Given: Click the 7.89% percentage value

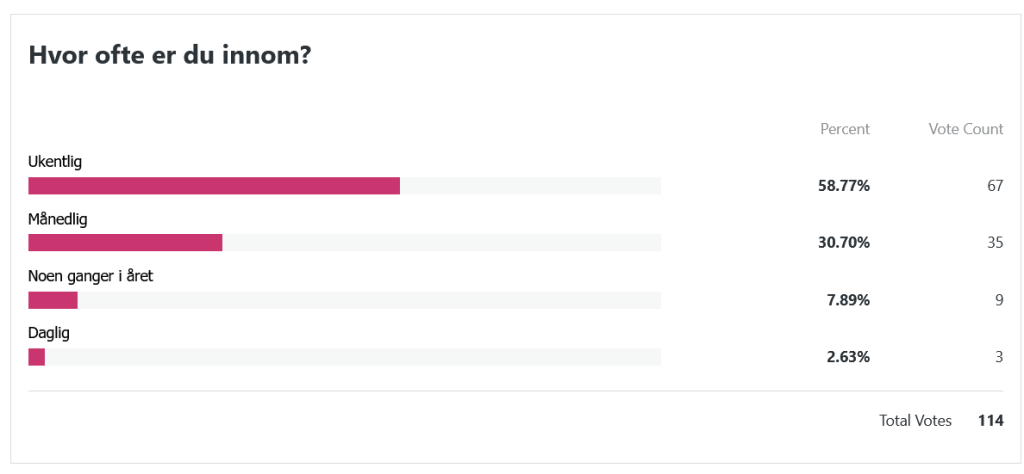Looking at the screenshot, I should tap(848, 300).
